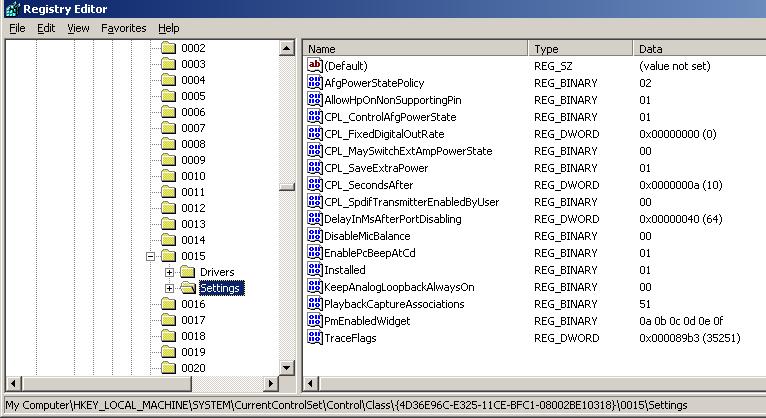
Task: Select key 0016 in the tree
Action: pyautogui.click(x=193, y=304)
